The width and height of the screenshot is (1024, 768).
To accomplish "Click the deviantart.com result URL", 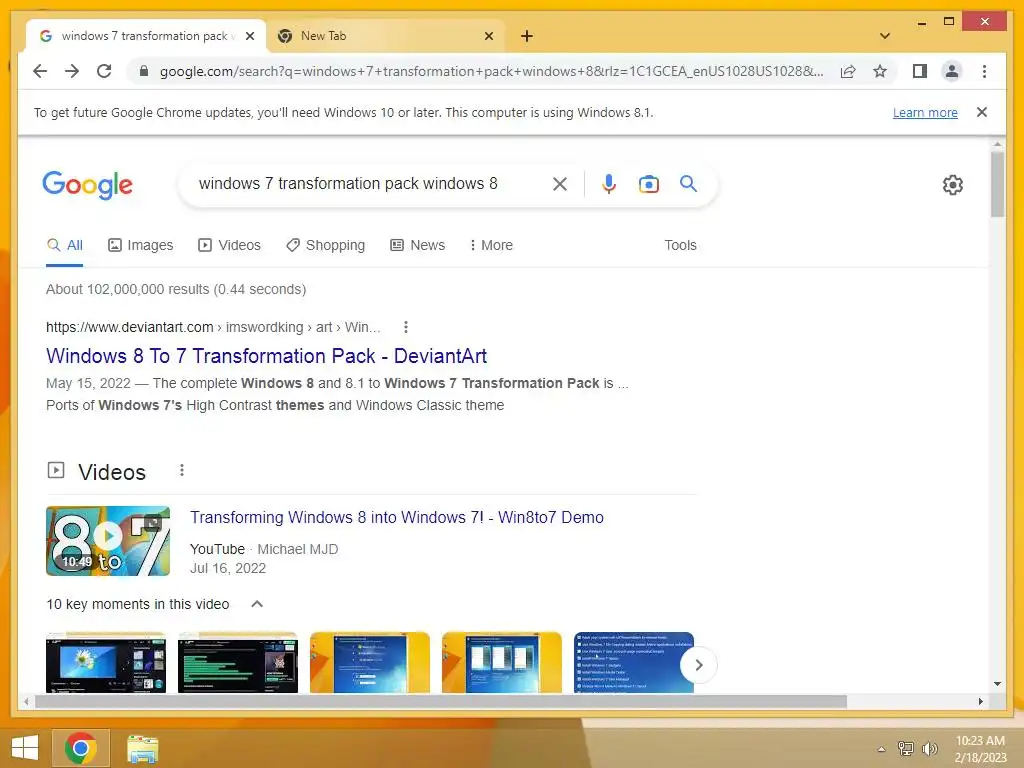I will click(213, 327).
